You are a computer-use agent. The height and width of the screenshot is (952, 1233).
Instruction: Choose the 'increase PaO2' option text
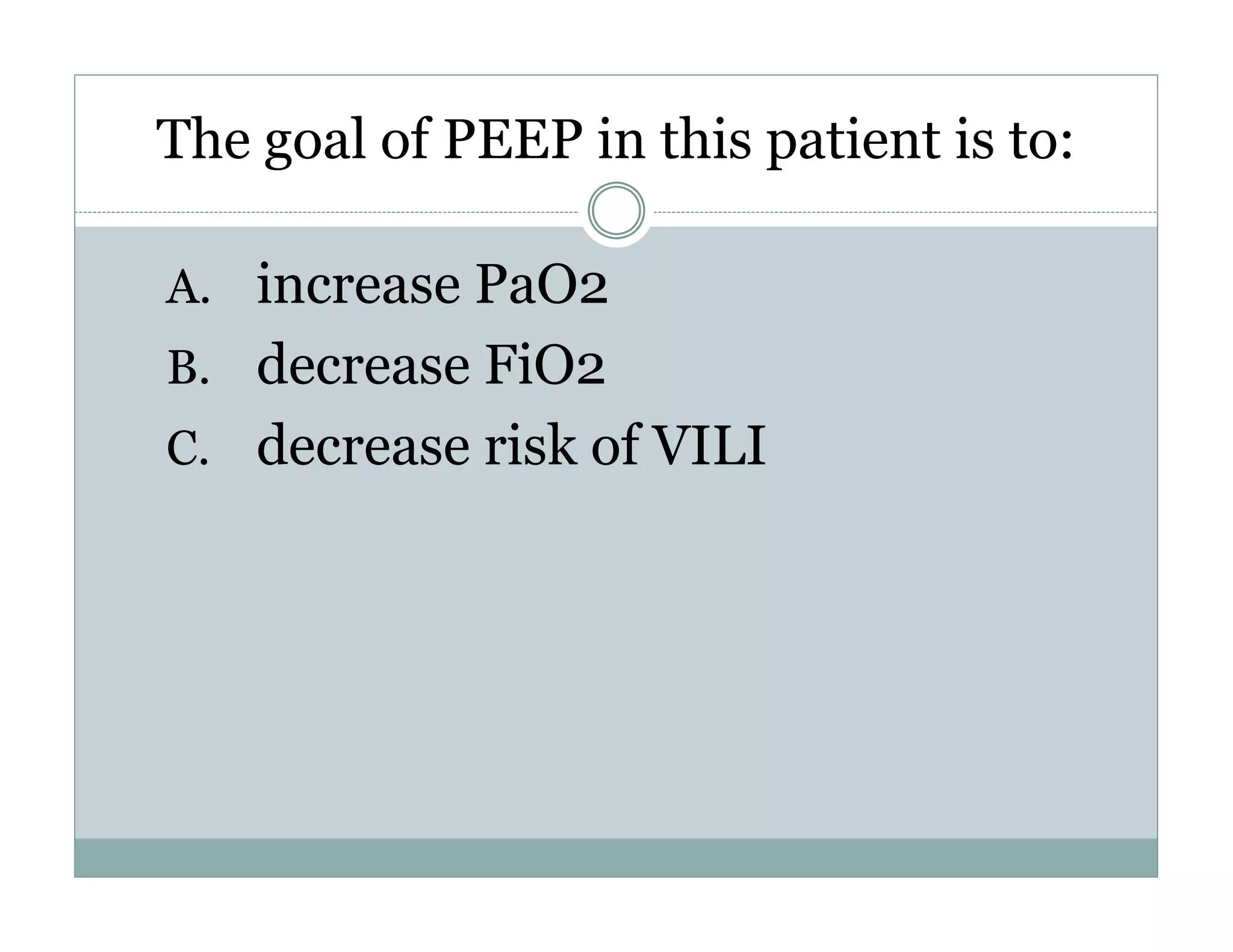432,284
